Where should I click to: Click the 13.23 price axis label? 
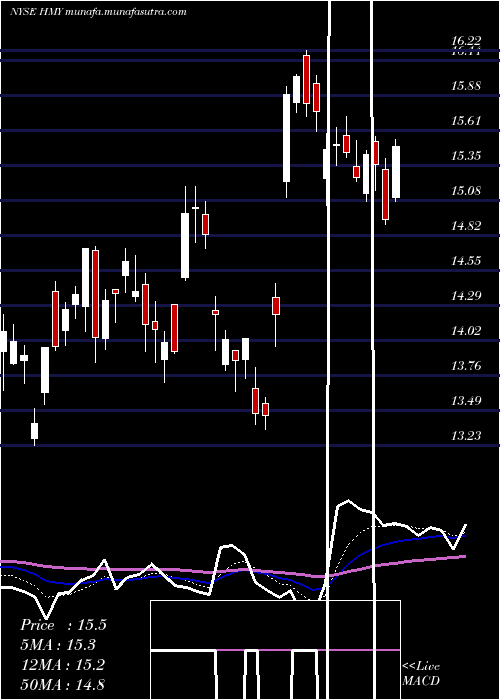466,435
